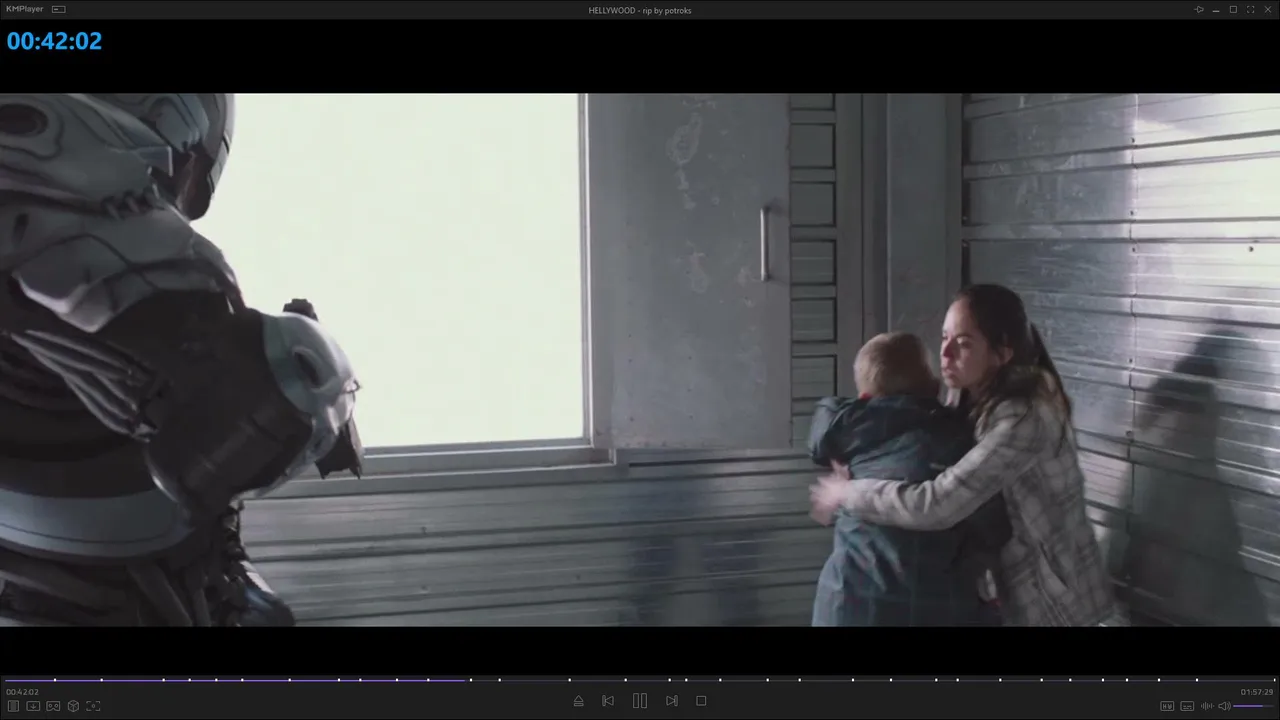Open the audio equalizer waveform icon

pyautogui.click(x=1207, y=706)
